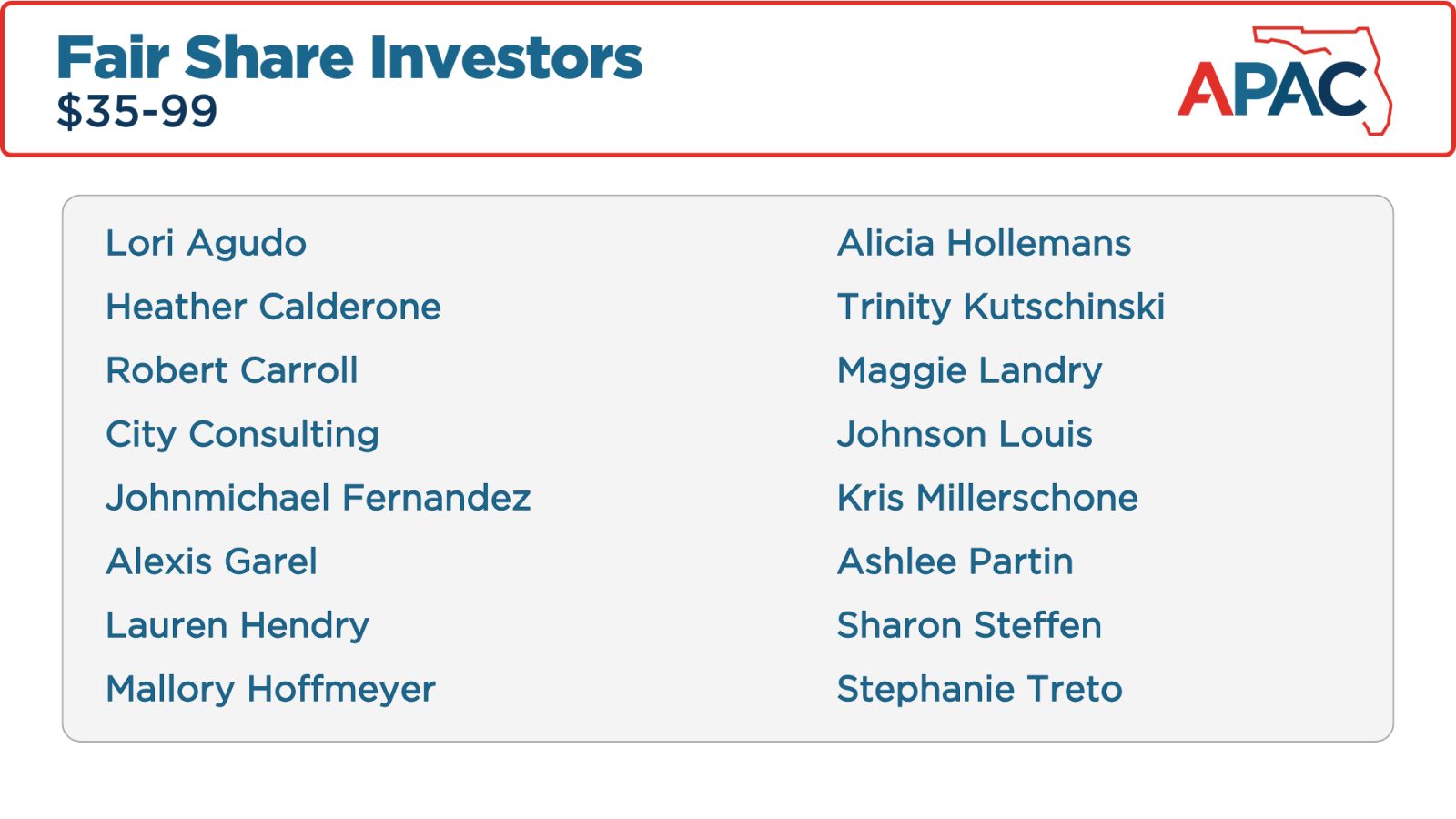1456x819 pixels.
Task: Click Stephanie Treto at the bottom
Action: [x=980, y=691]
